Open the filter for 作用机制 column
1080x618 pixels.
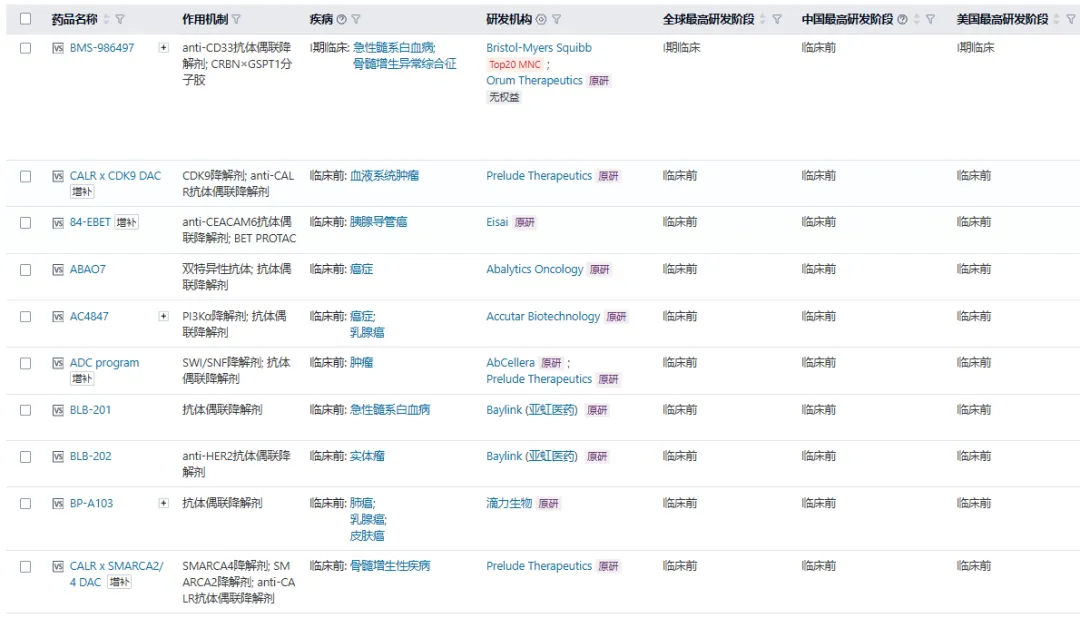(x=237, y=19)
